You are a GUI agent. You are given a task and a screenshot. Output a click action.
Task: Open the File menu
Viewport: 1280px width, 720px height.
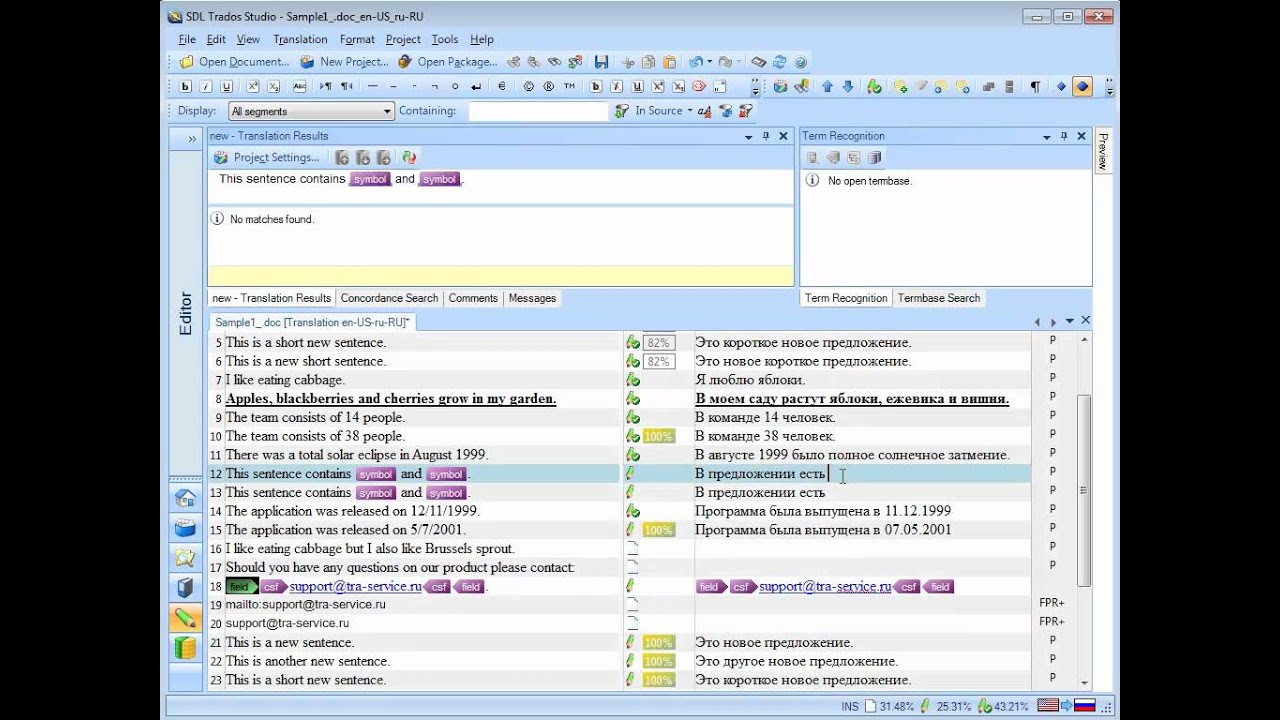pos(187,39)
